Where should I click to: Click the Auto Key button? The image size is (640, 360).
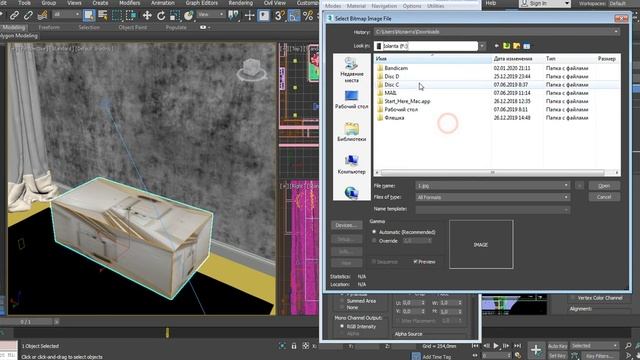pos(558,346)
